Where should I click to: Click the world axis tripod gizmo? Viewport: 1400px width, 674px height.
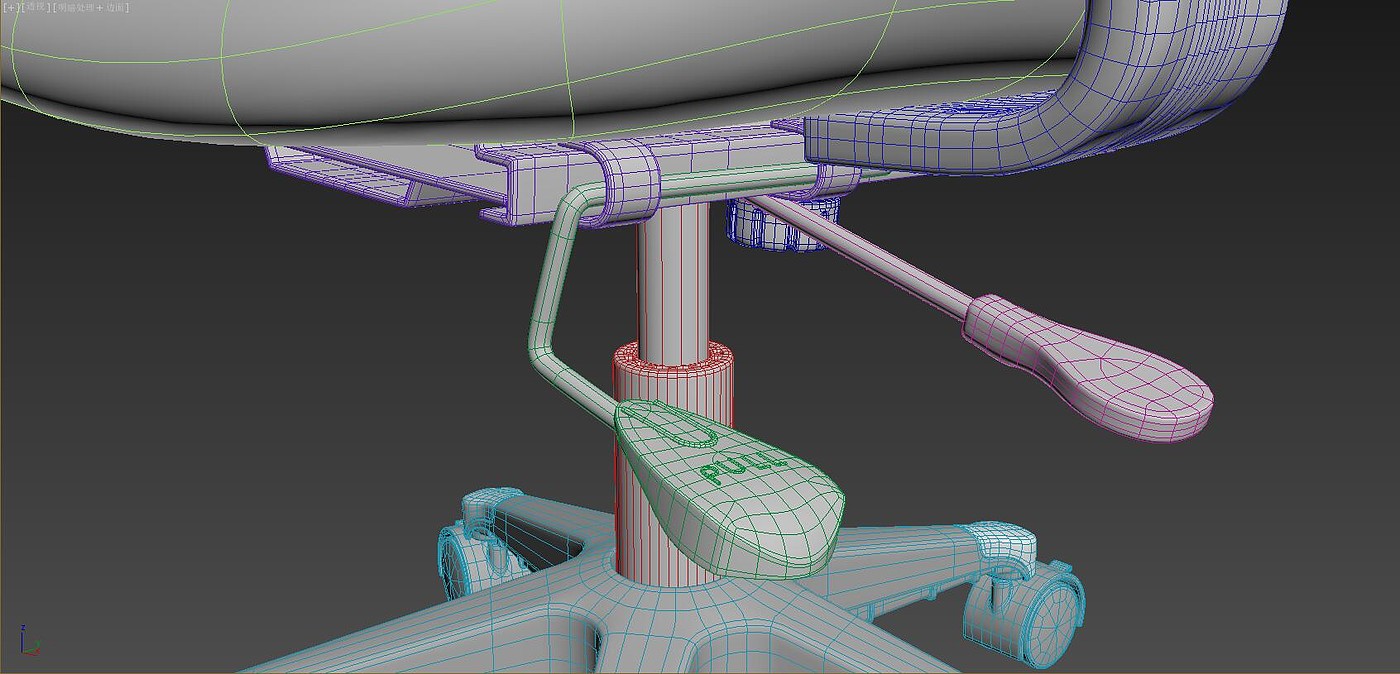26,643
